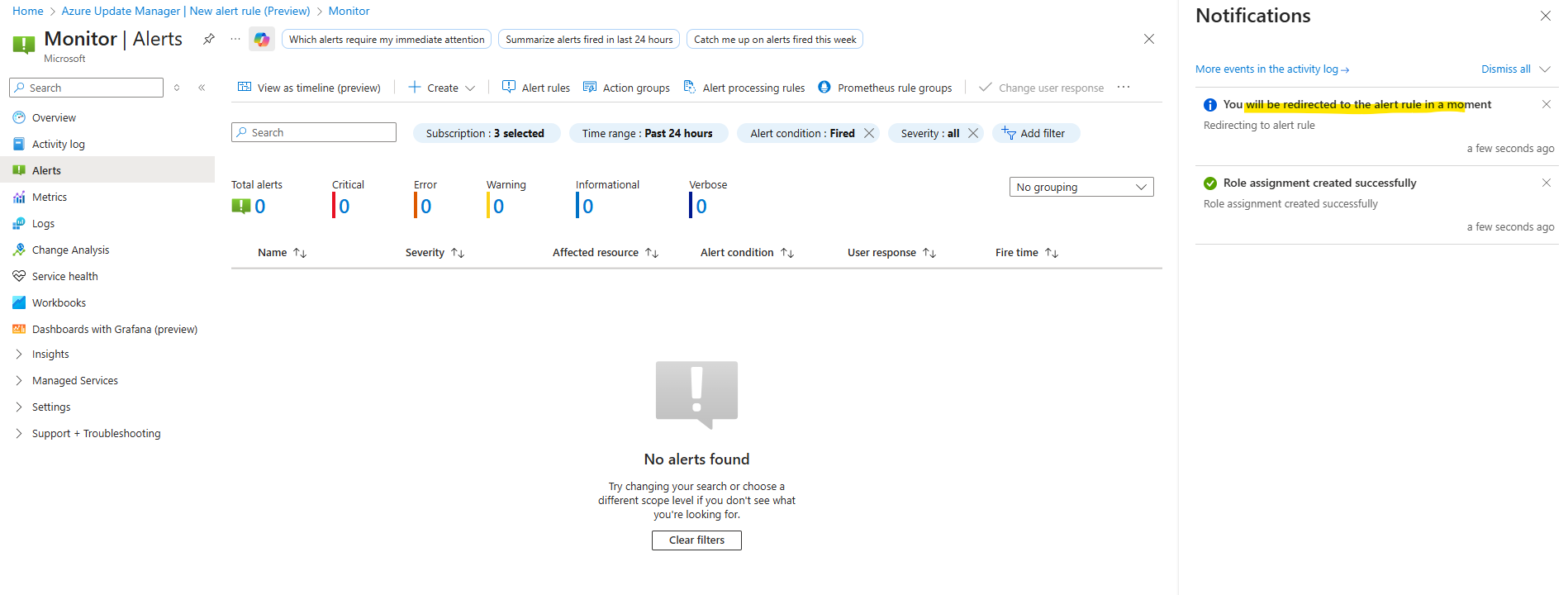Open Alert condition : Fired filter
This screenshot has height=595, width=1568.
pyautogui.click(x=802, y=133)
